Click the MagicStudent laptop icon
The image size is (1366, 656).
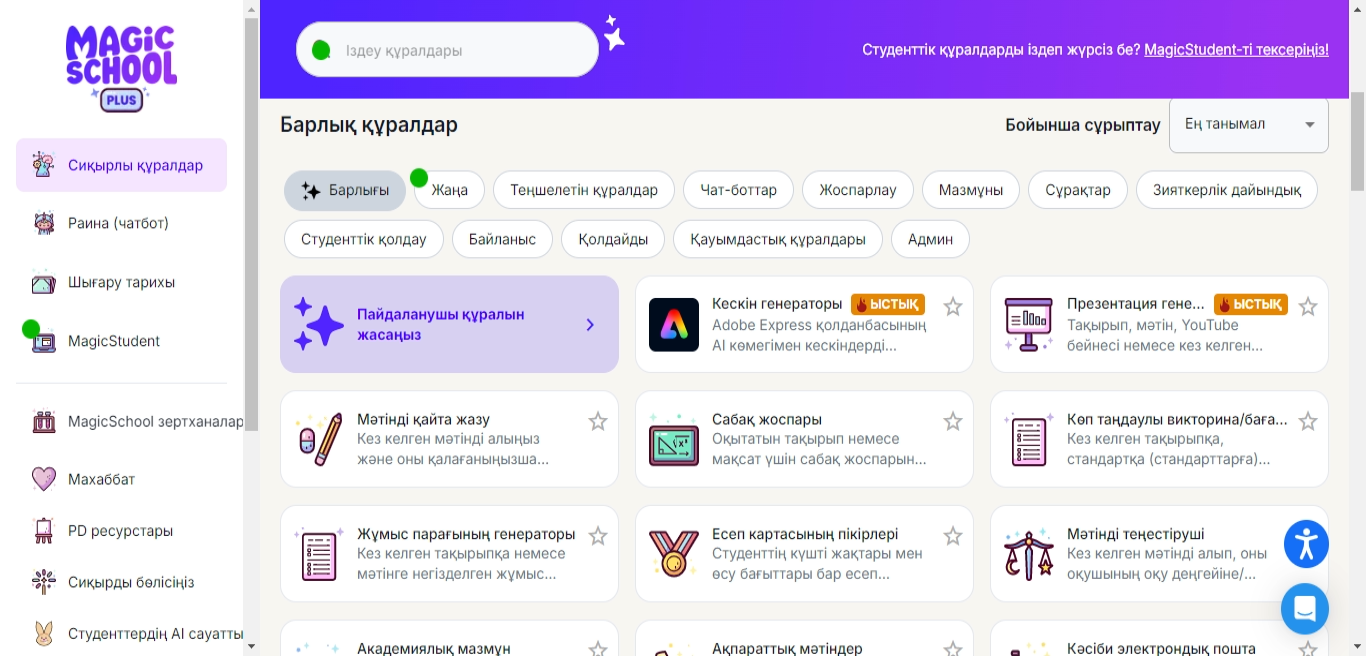(x=43, y=341)
